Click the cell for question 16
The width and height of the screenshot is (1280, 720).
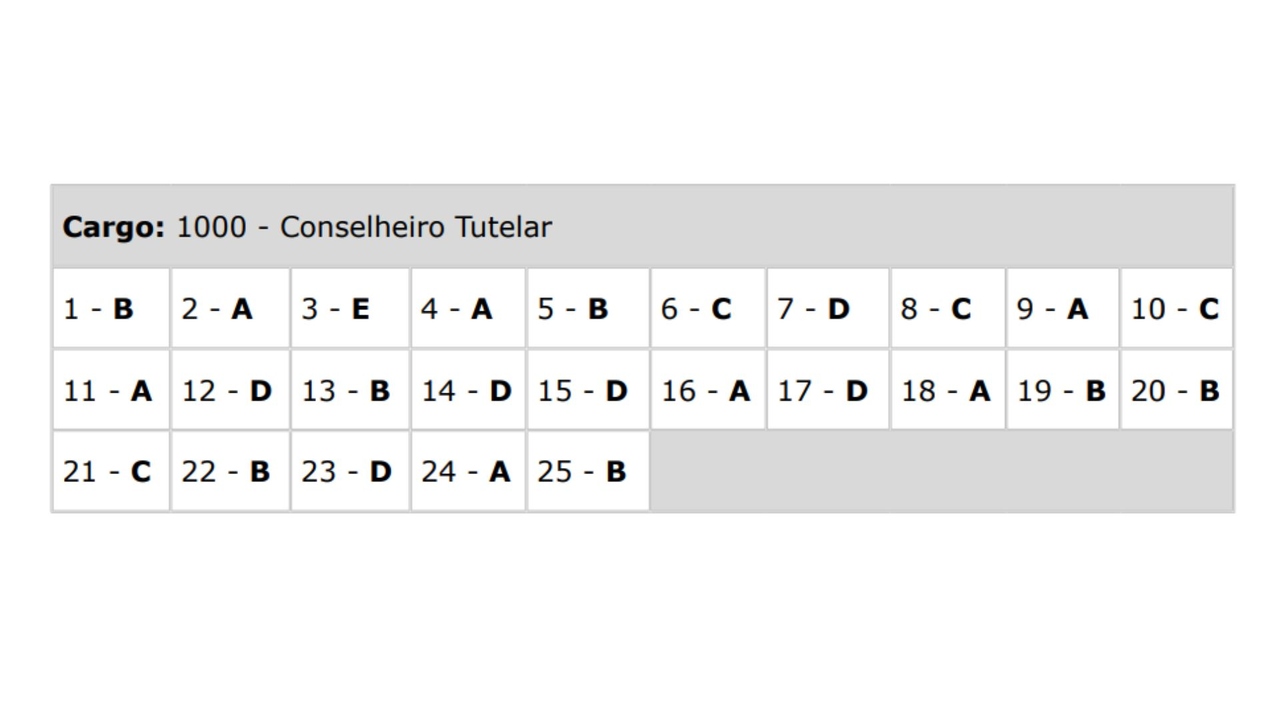pyautogui.click(x=707, y=390)
